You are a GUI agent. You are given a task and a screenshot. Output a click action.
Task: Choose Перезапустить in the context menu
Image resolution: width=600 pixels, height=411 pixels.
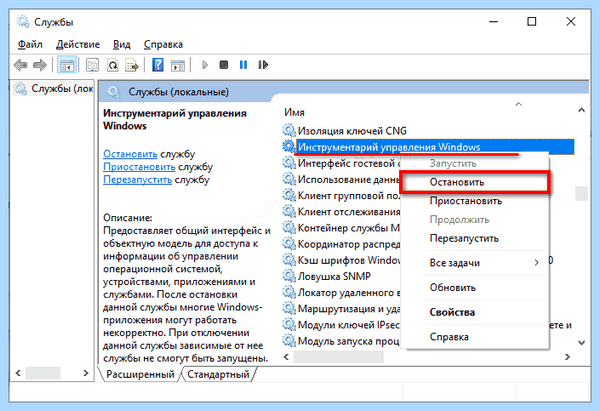[x=474, y=238]
